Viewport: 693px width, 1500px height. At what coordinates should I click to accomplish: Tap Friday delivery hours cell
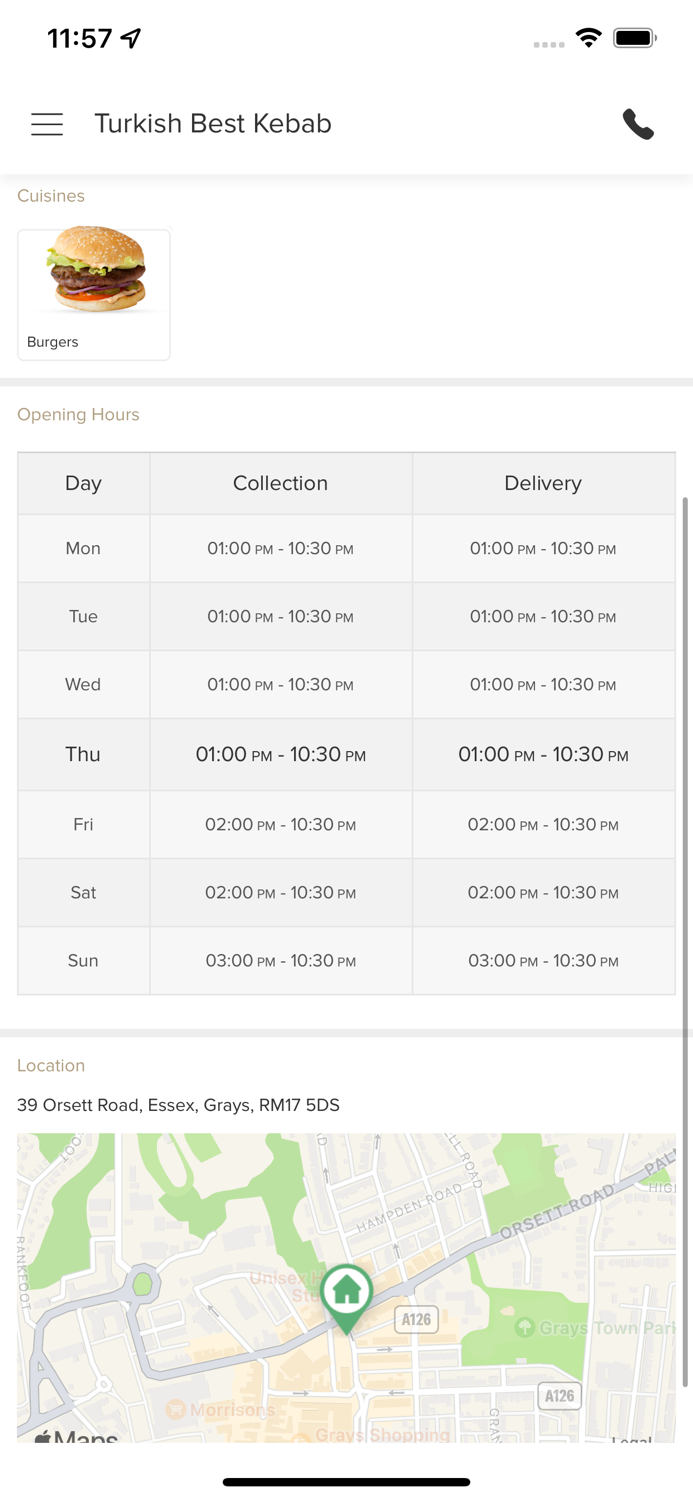coord(543,825)
